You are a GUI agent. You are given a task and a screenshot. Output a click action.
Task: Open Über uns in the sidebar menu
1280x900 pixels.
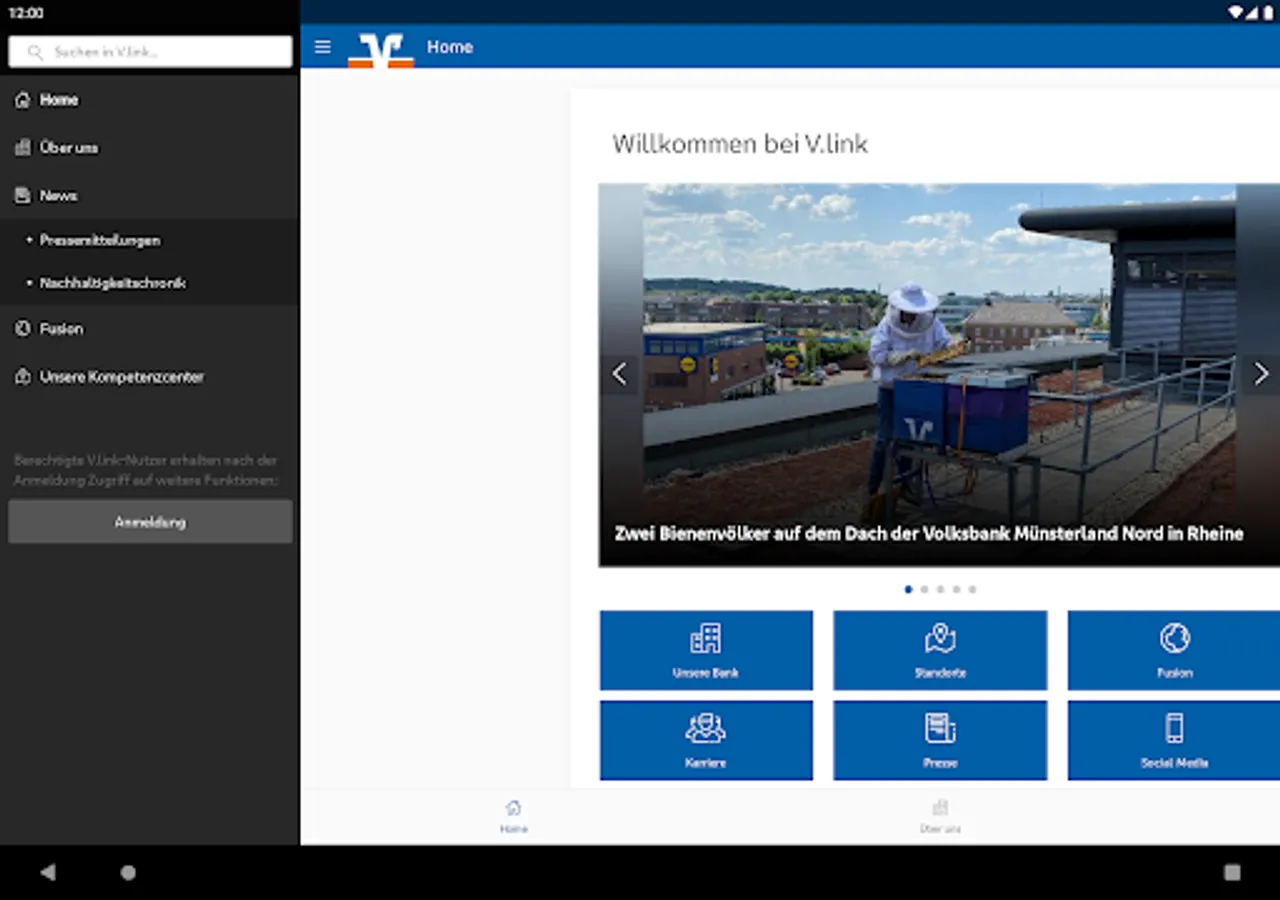click(x=150, y=147)
